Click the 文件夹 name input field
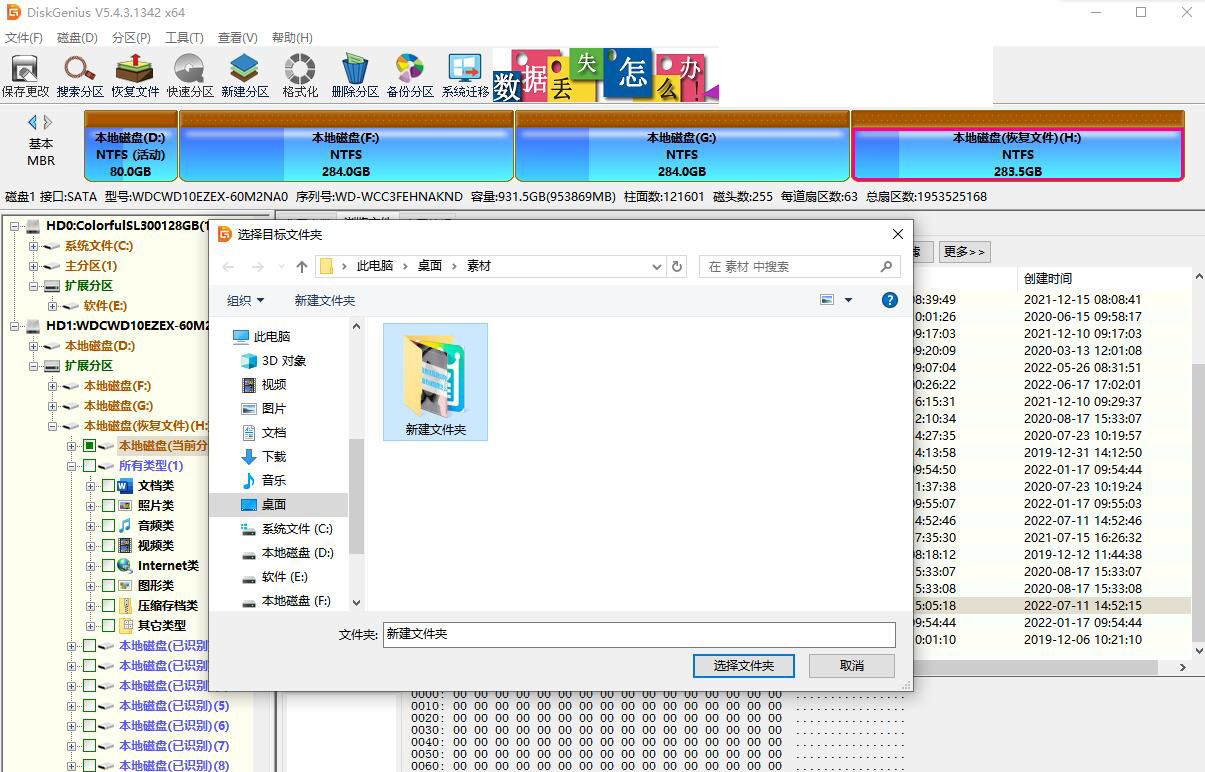Screen dimensions: 1205x772 (639, 634)
